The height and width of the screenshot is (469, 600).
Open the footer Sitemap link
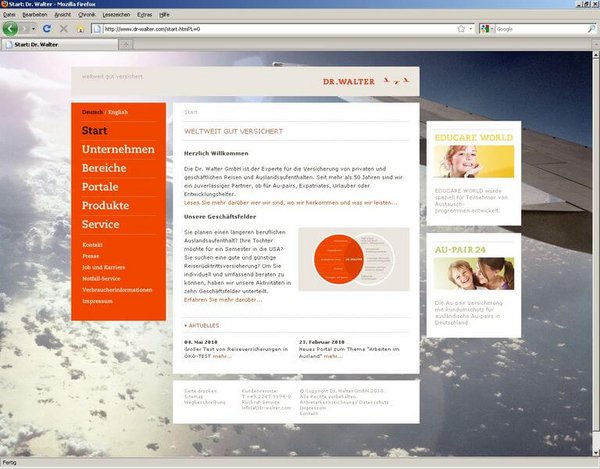[x=194, y=397]
